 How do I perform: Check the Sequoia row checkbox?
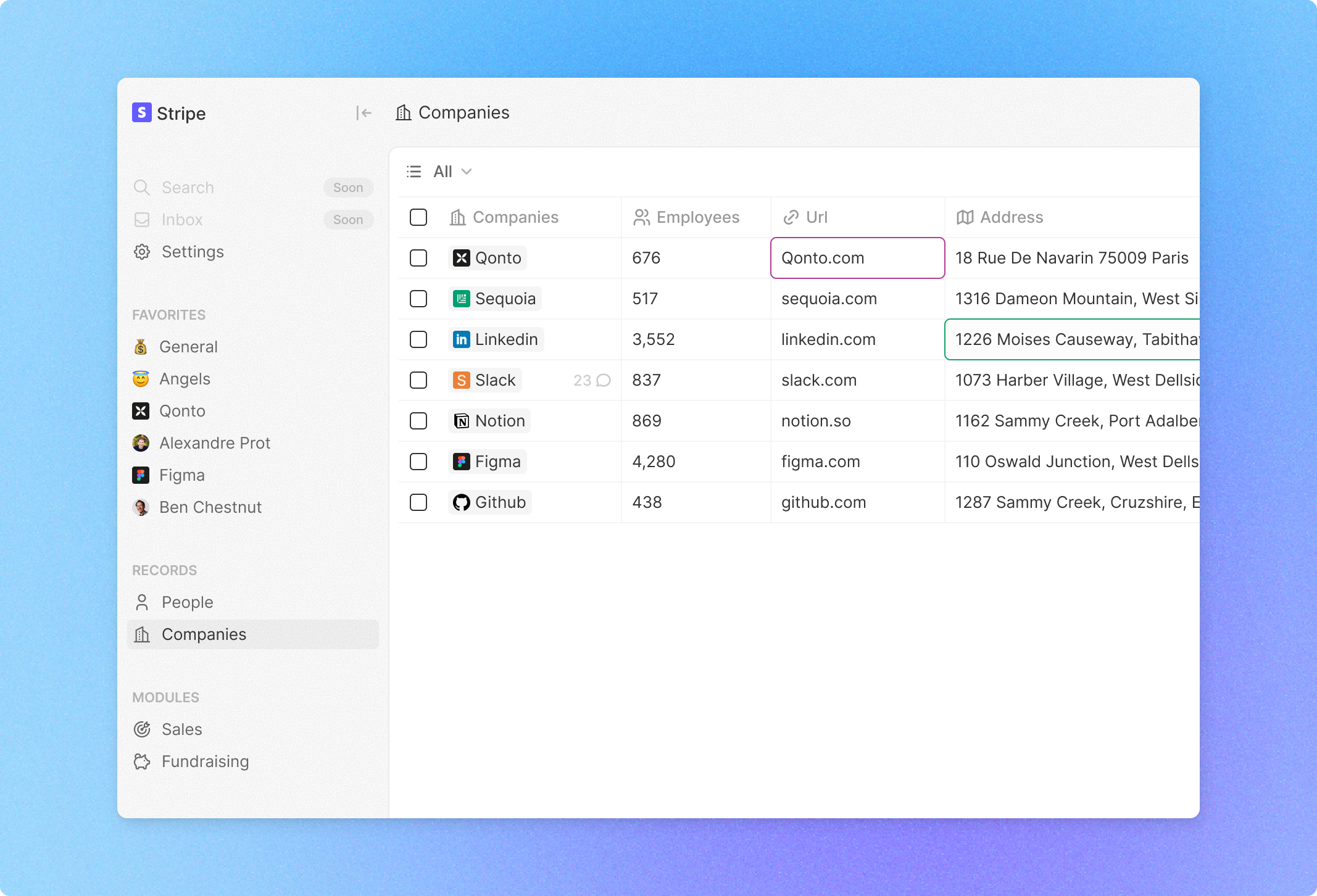tap(418, 299)
